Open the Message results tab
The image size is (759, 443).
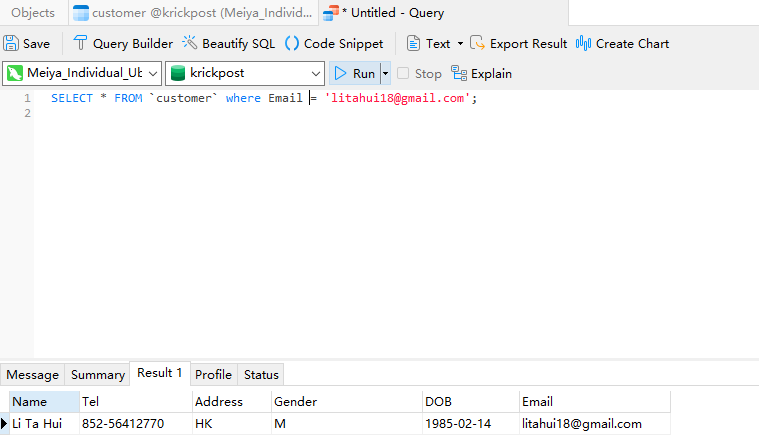point(32,375)
